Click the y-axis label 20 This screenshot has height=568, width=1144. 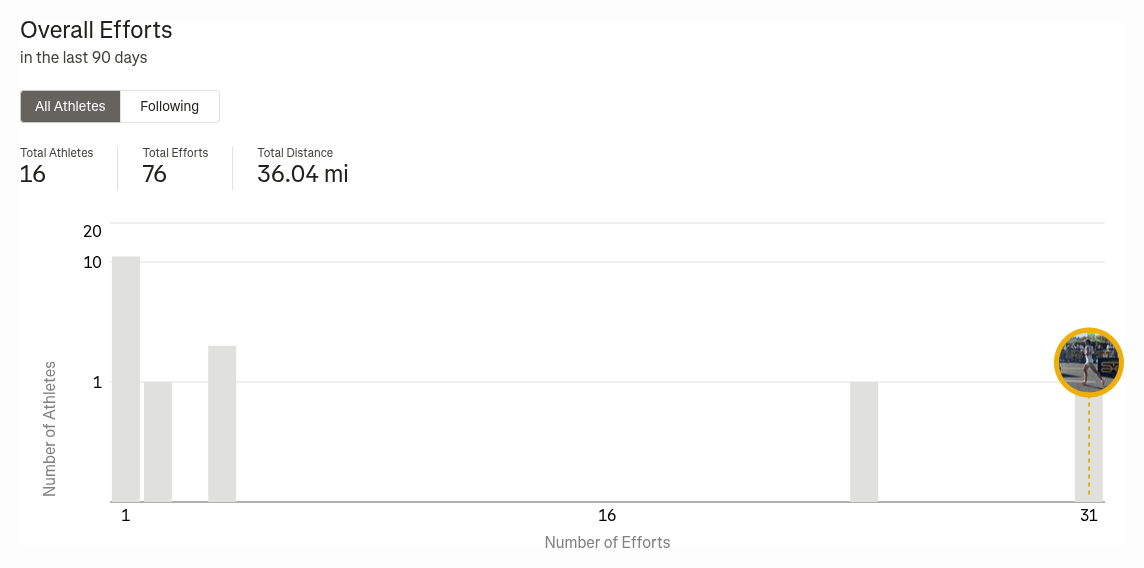(x=93, y=232)
